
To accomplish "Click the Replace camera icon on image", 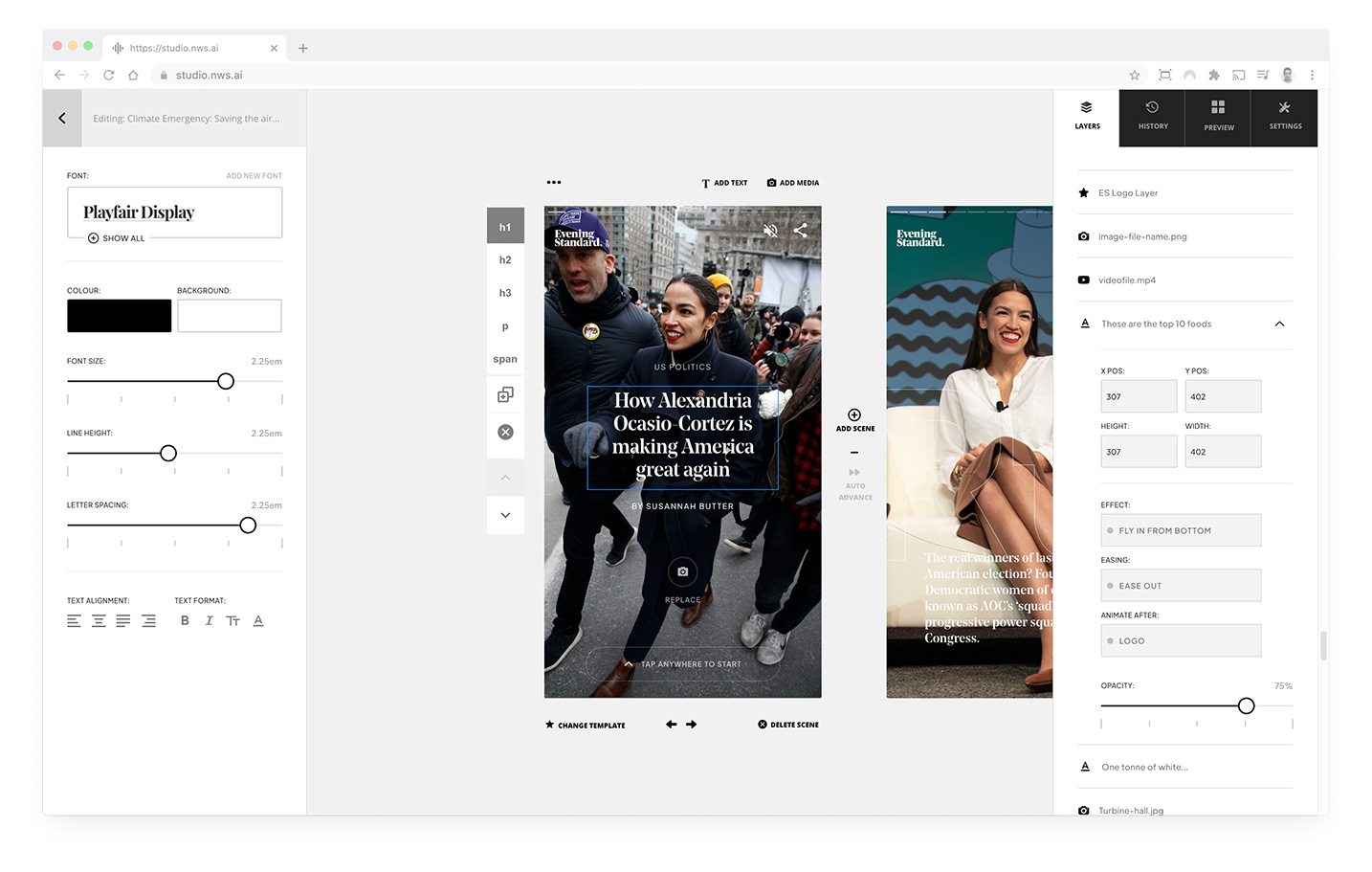I will [682, 571].
